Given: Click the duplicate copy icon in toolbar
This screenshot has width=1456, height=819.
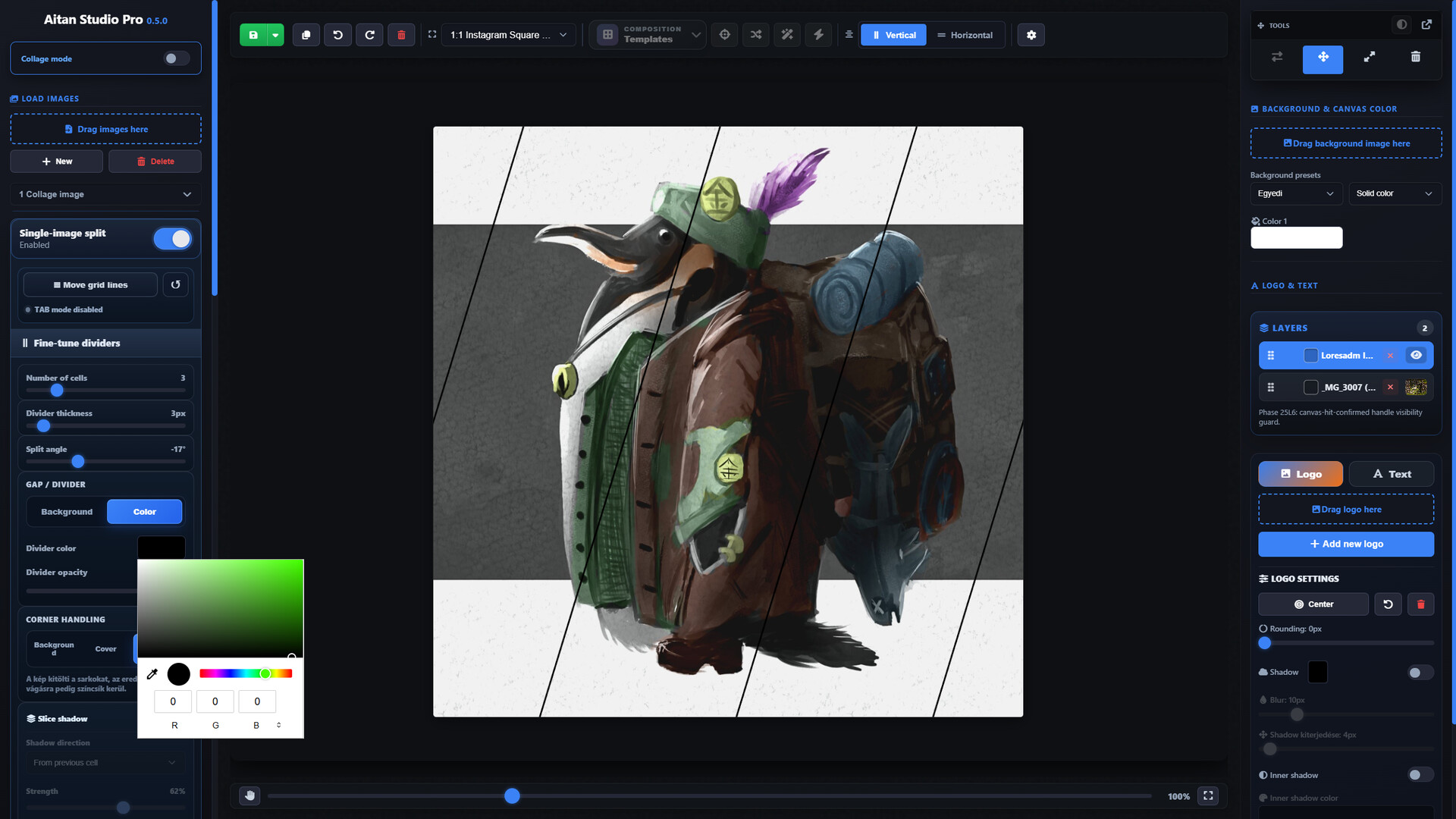Looking at the screenshot, I should 306,35.
